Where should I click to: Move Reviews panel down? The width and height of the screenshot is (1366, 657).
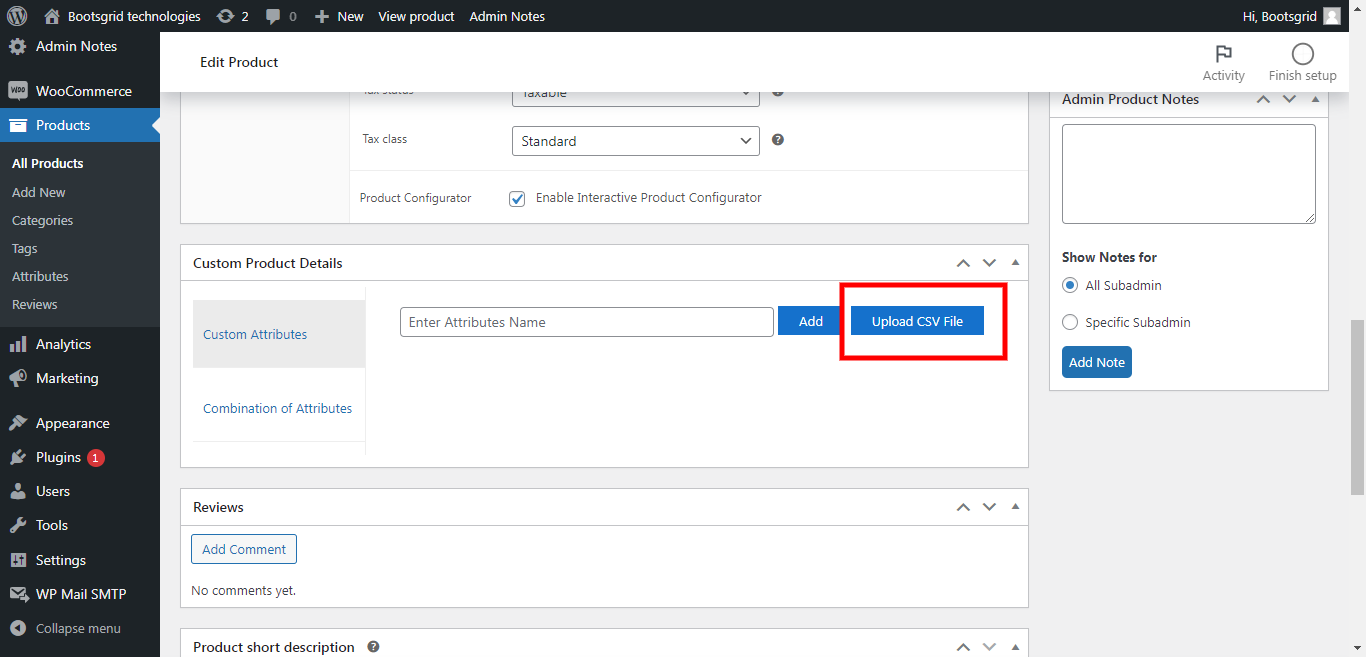point(989,507)
